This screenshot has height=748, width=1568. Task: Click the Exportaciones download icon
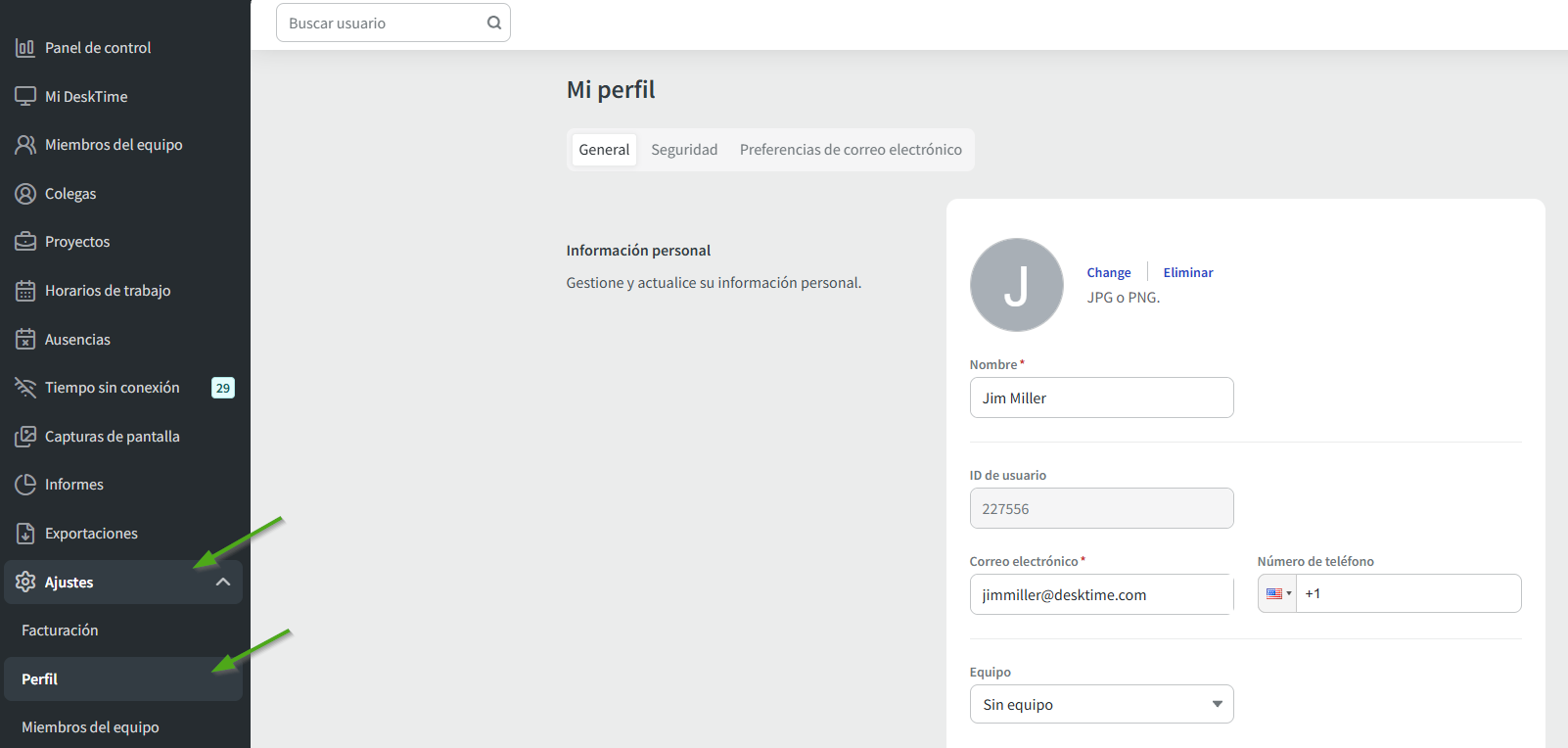click(x=25, y=534)
